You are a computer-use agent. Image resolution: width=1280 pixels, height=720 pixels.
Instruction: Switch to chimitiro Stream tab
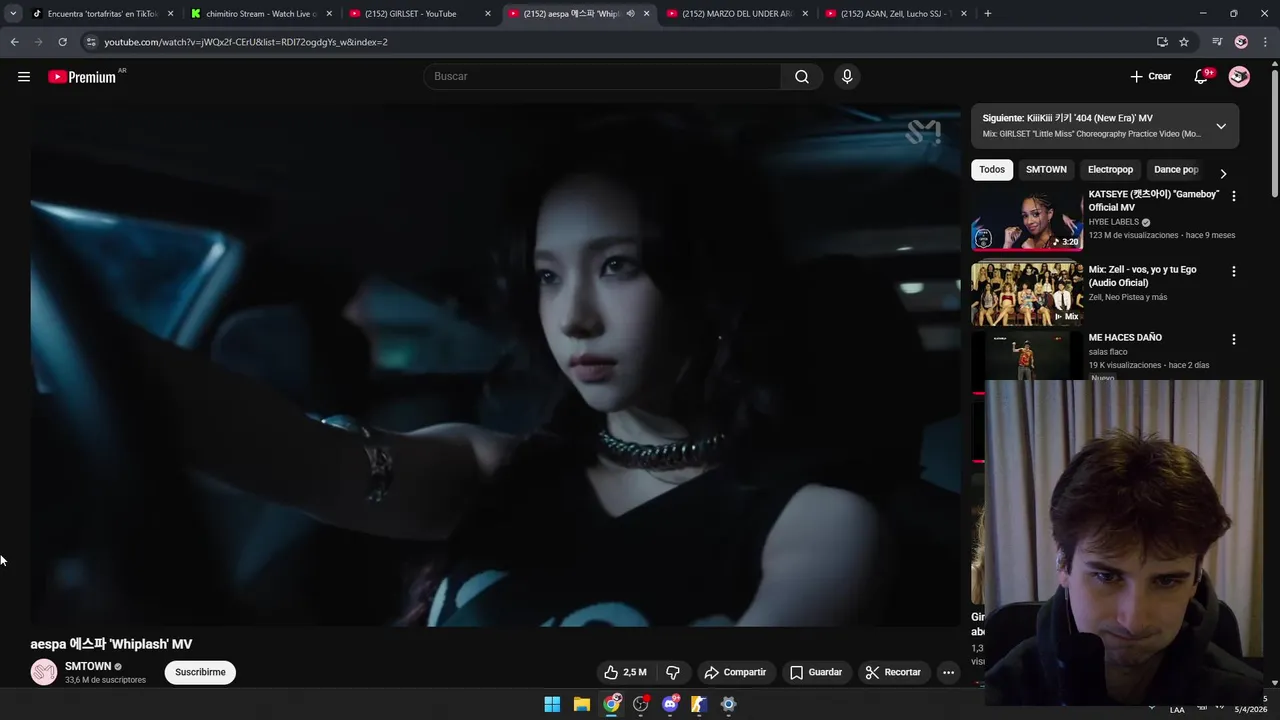[x=260, y=14]
